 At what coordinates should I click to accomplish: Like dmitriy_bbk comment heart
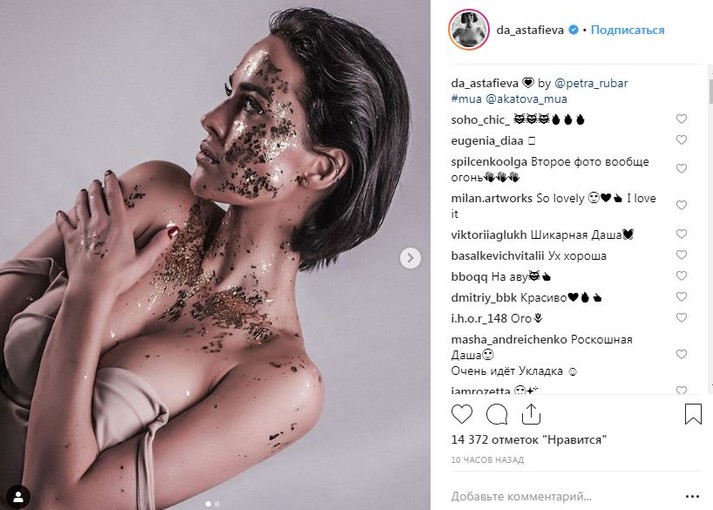681,296
